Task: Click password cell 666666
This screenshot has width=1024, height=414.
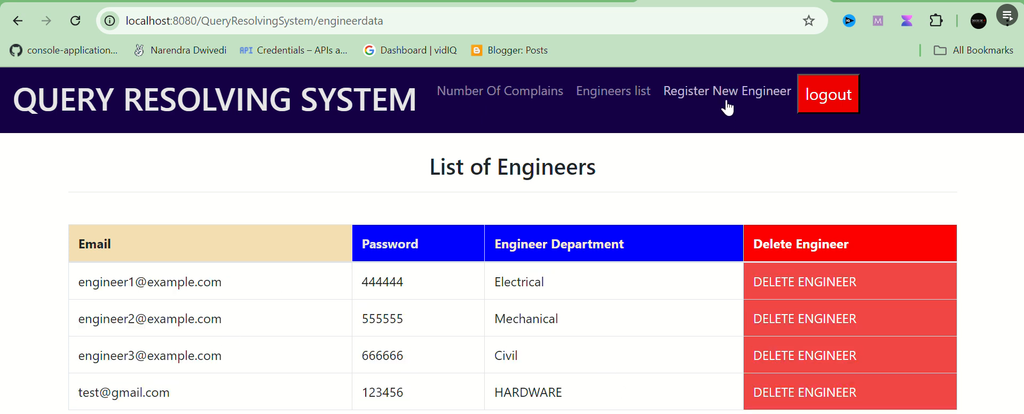Action: tap(418, 356)
